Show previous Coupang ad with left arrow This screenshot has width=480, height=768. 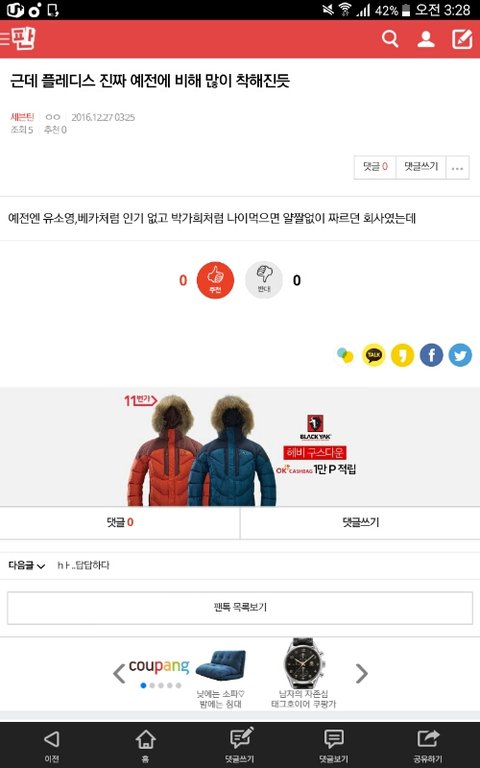point(119,674)
